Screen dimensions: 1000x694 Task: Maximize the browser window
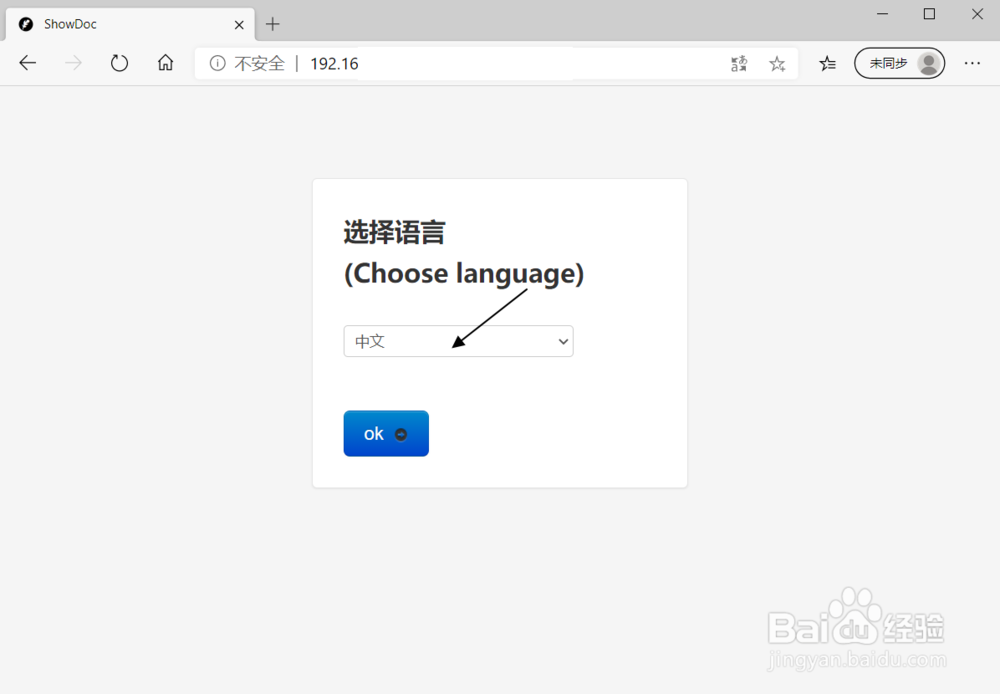(x=929, y=14)
